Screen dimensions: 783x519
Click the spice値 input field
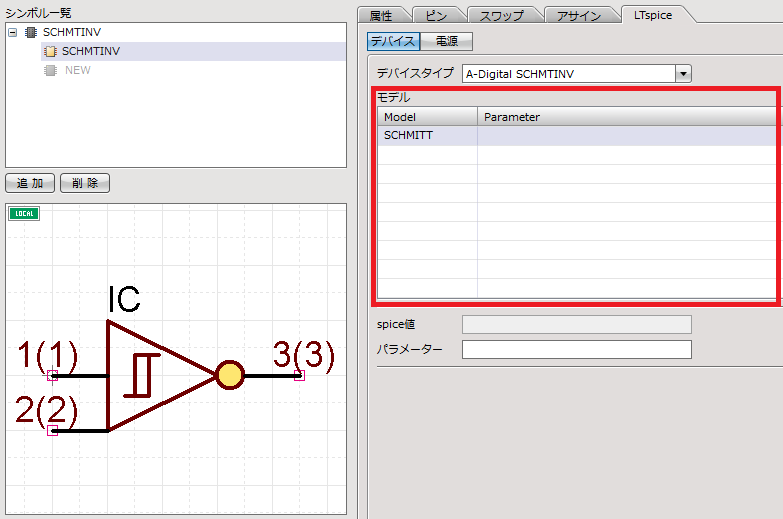coord(577,324)
